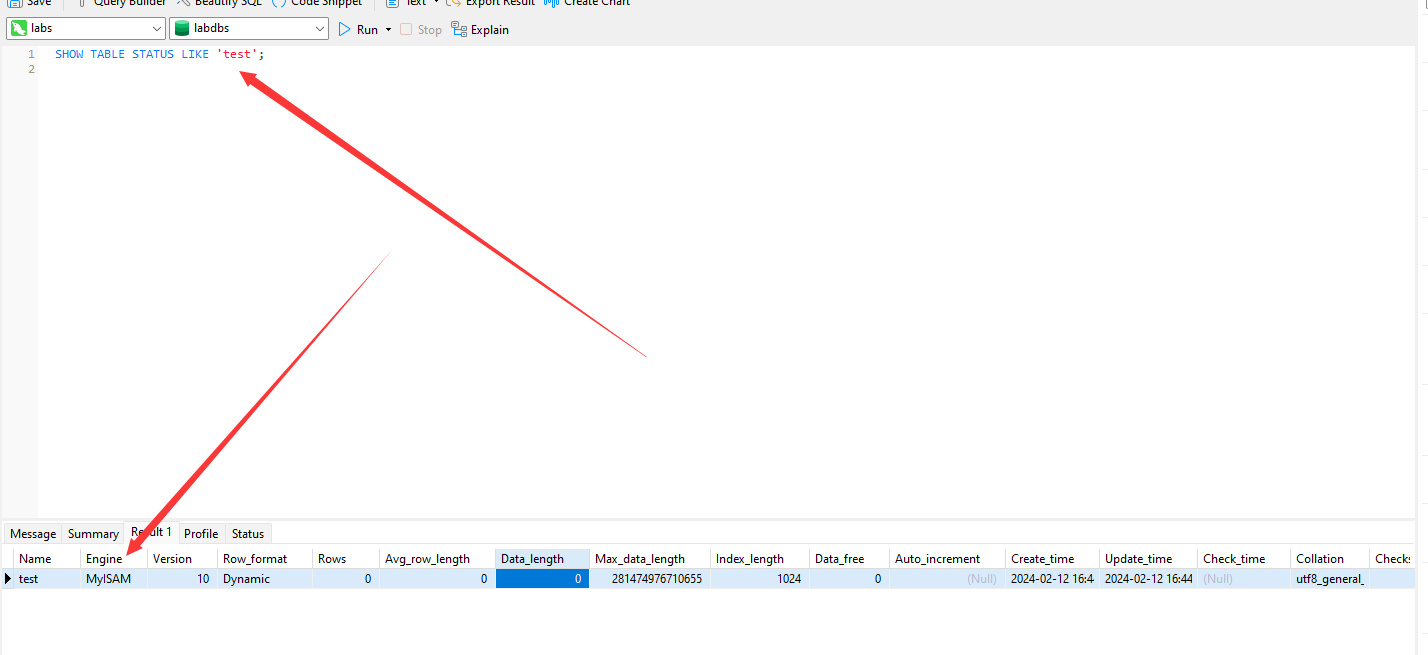Click the Engine column header
The image size is (1428, 655).
[x=104, y=559]
